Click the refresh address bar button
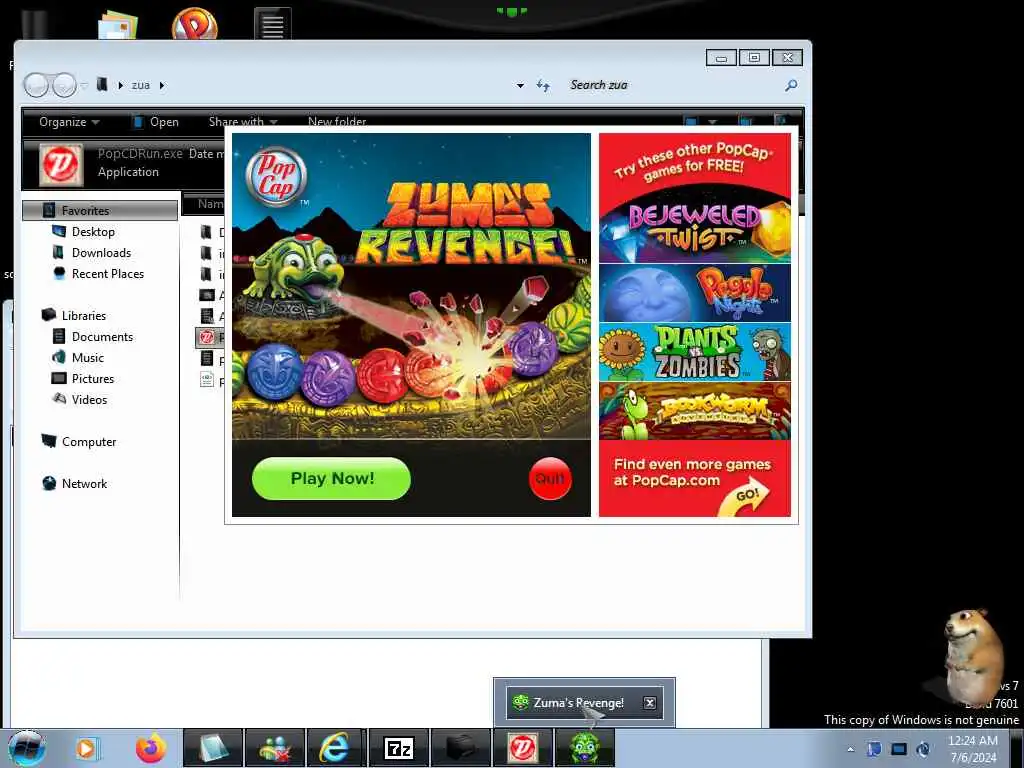 click(x=543, y=86)
